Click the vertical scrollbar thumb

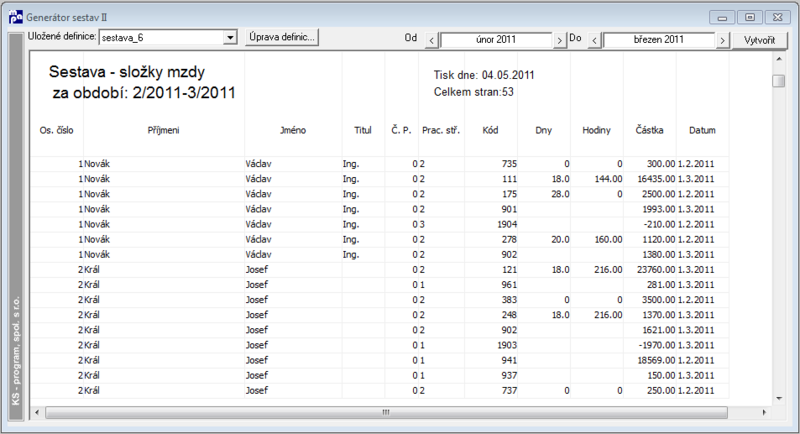(x=779, y=81)
